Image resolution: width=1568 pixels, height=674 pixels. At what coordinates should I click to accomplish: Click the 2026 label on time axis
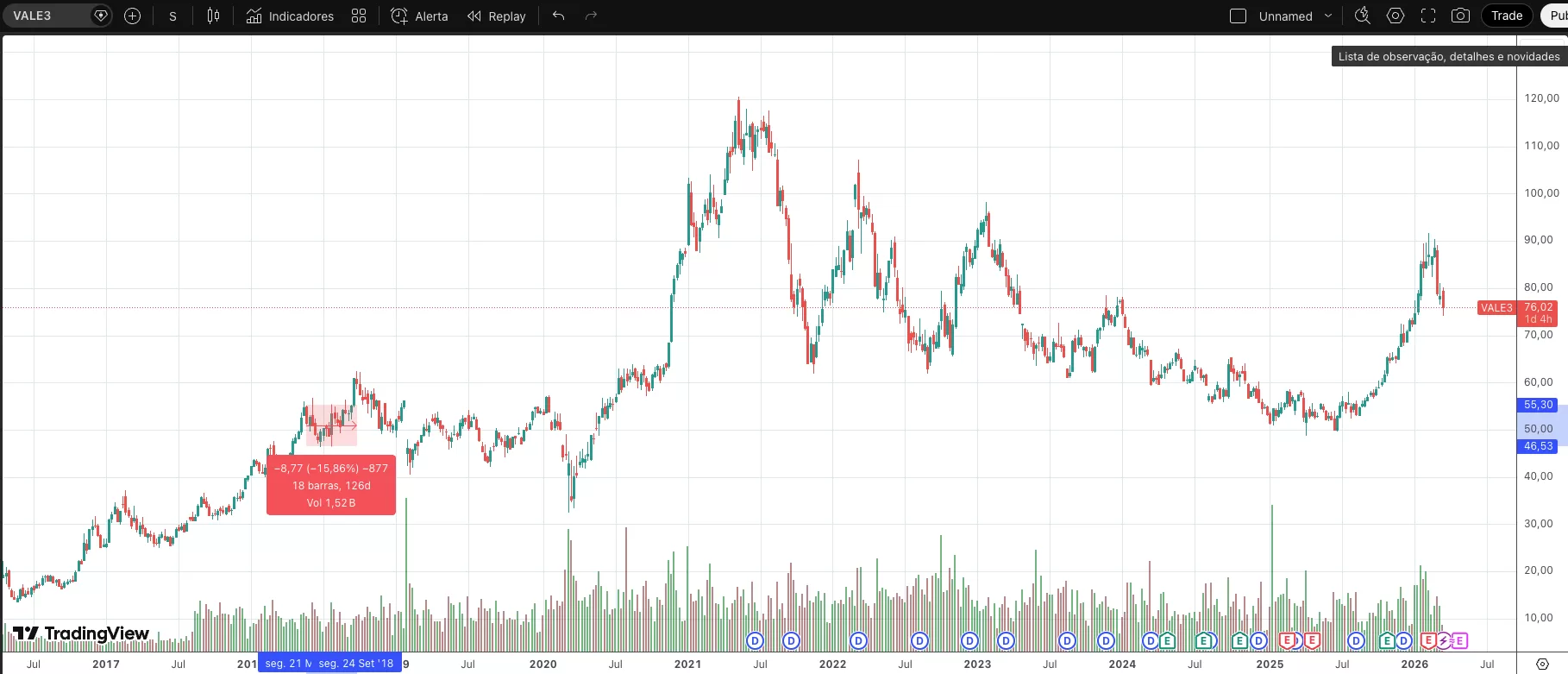[x=1414, y=665]
